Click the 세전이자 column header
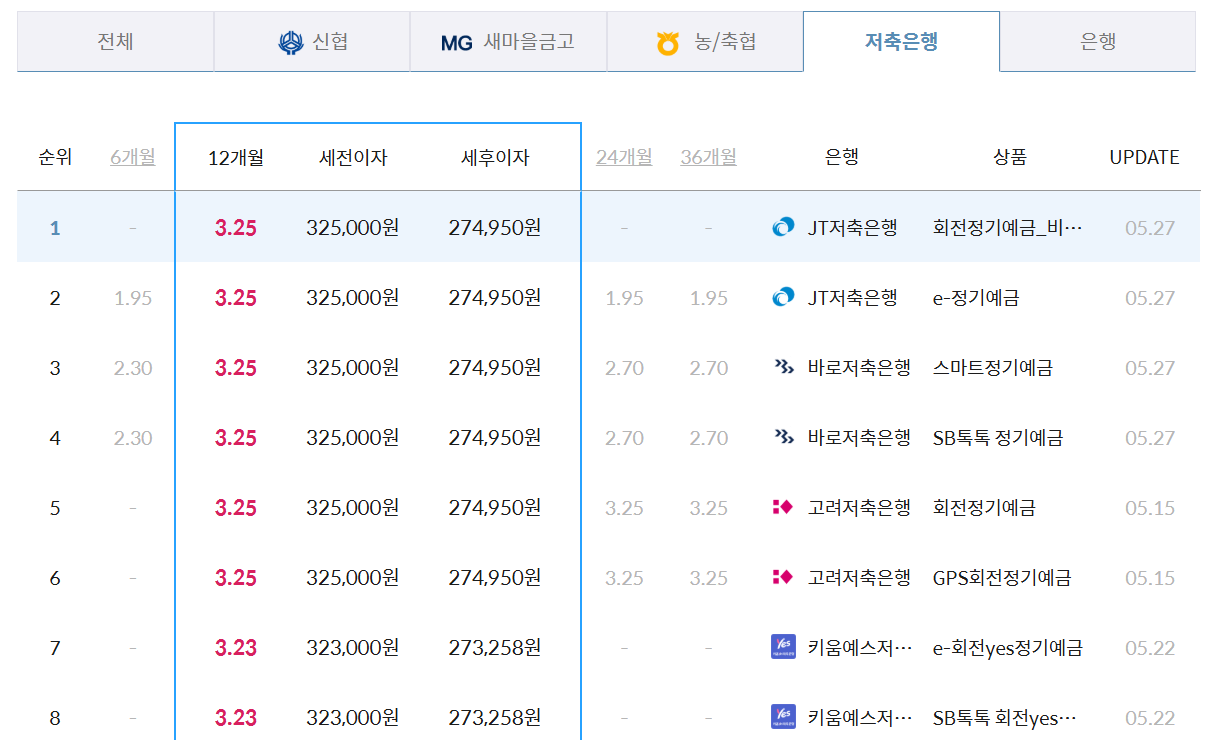Screen dimensions: 1223x740 (x=353, y=157)
